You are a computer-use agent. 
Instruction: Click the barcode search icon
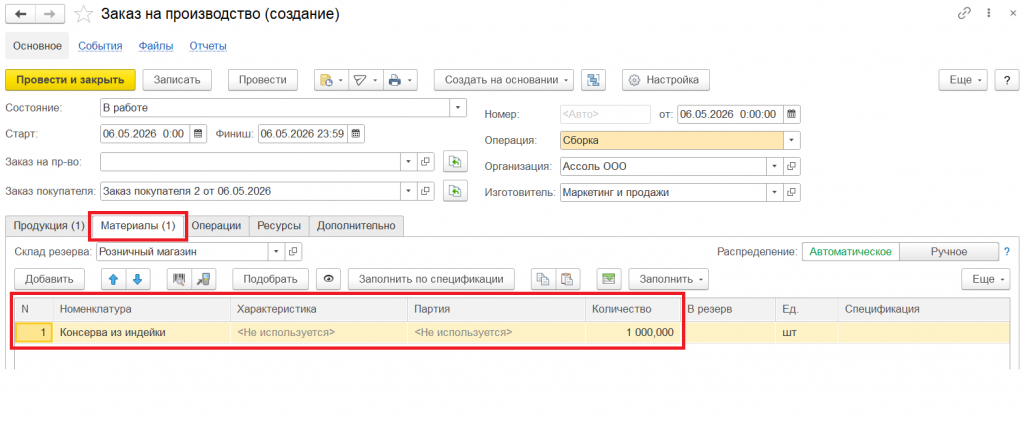tap(179, 279)
